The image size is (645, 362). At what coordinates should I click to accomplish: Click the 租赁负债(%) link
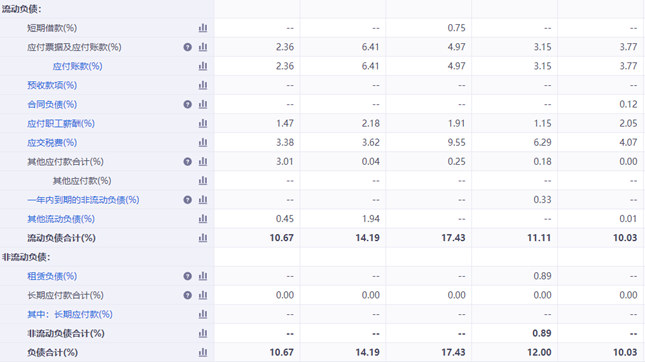tap(52, 276)
